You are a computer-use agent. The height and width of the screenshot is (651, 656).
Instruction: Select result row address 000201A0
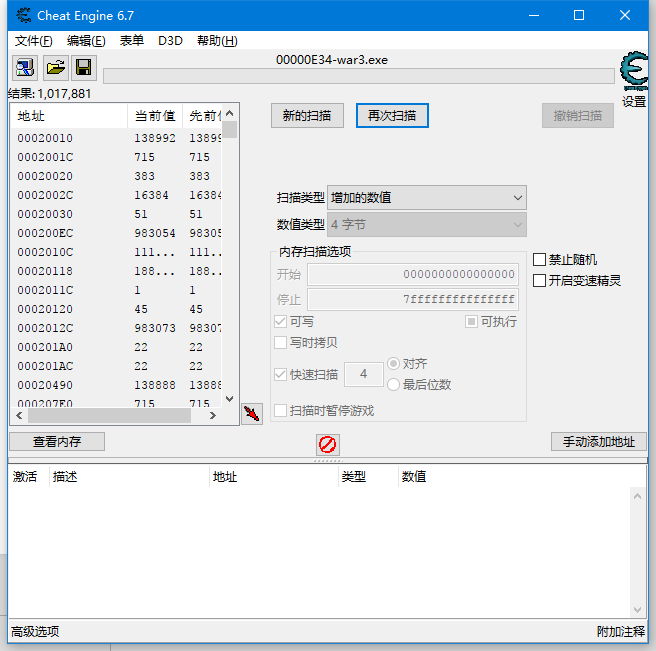tap(116, 347)
